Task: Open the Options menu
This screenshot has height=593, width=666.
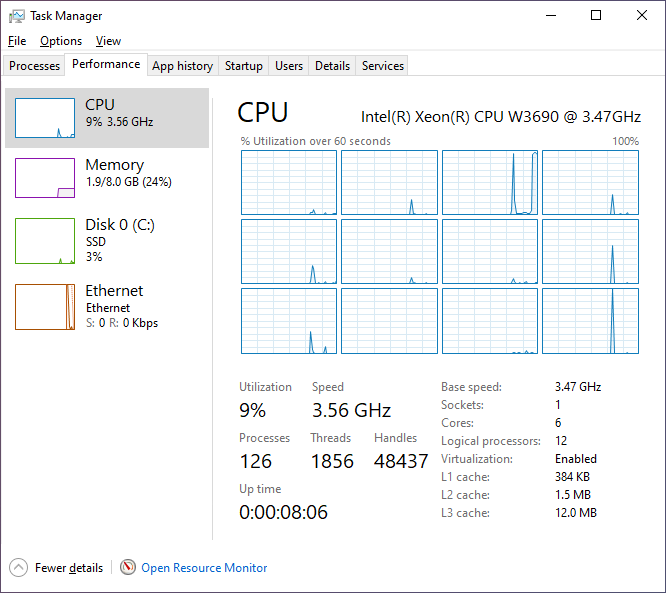Action: (61, 41)
